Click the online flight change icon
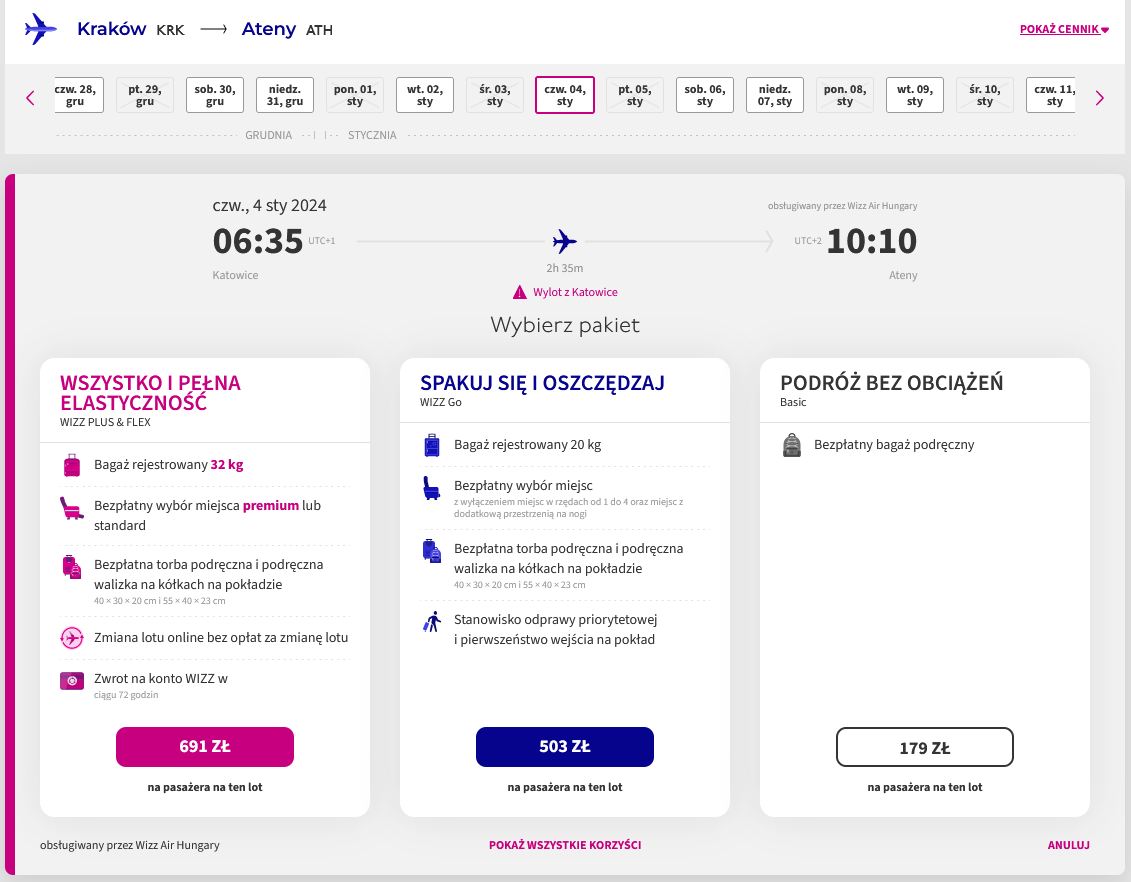 [x=71, y=637]
